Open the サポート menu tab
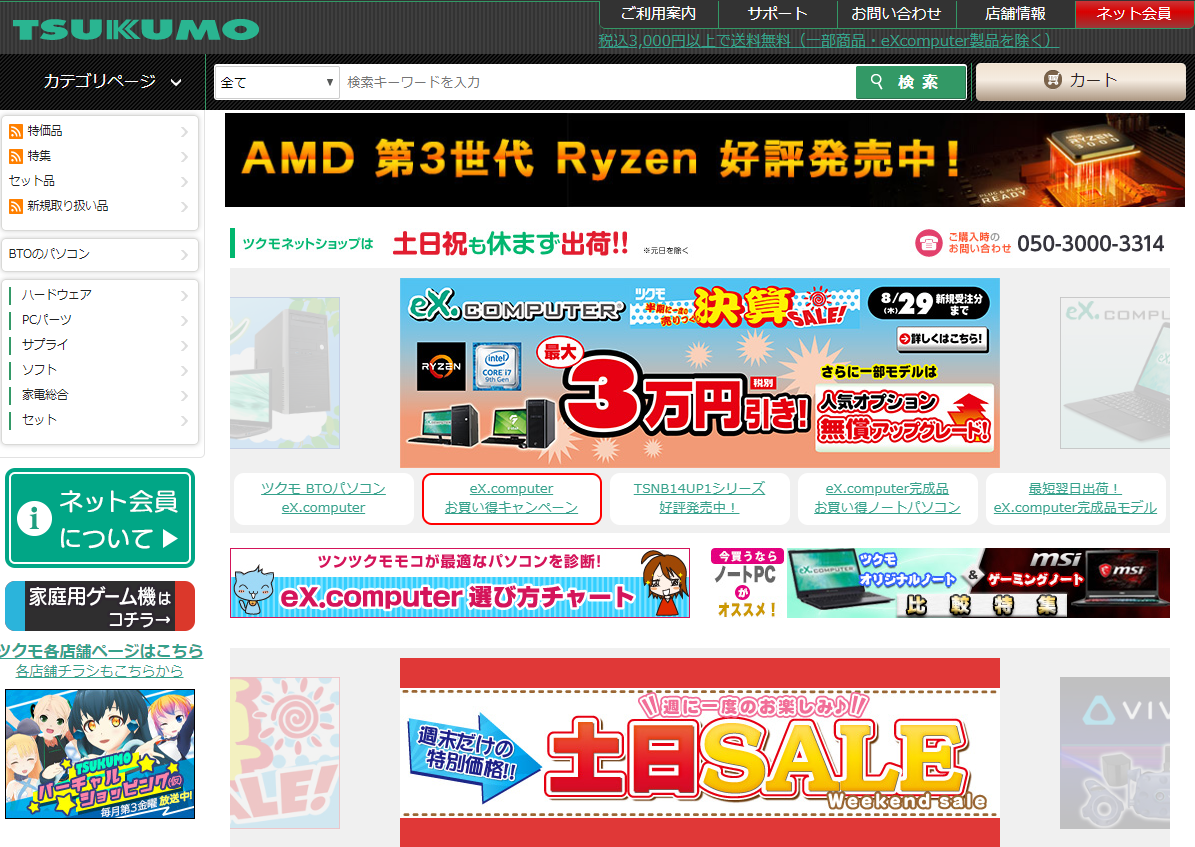Image resolution: width=1195 pixels, height=847 pixels. (777, 14)
